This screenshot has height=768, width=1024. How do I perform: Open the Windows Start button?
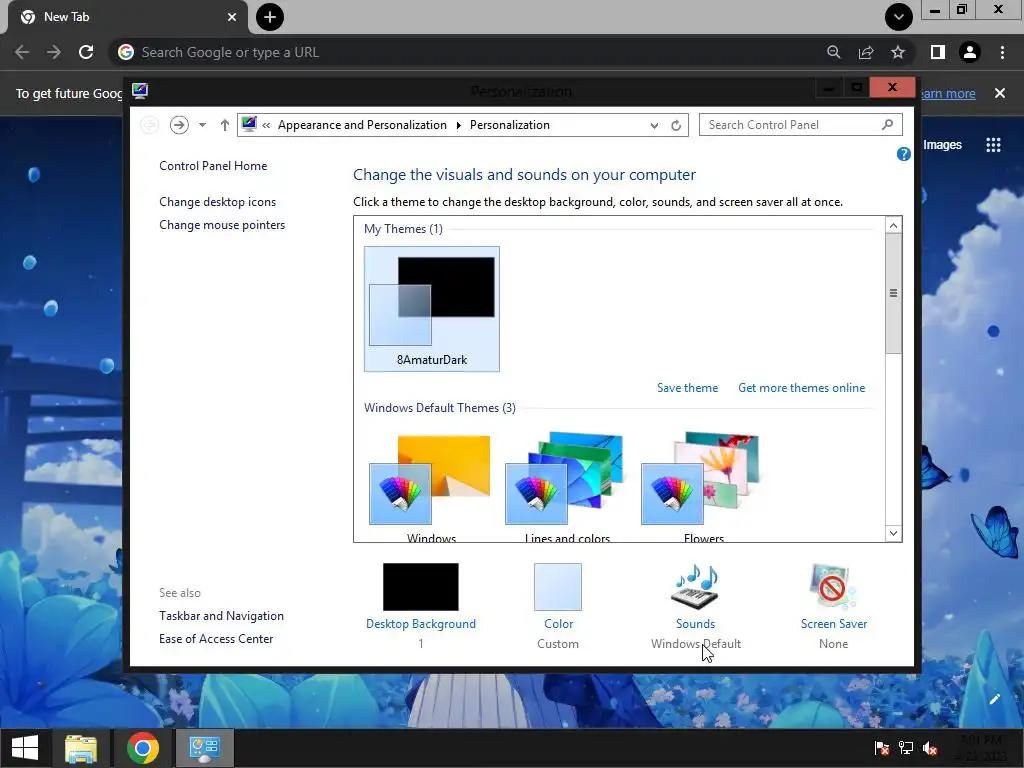[25, 748]
